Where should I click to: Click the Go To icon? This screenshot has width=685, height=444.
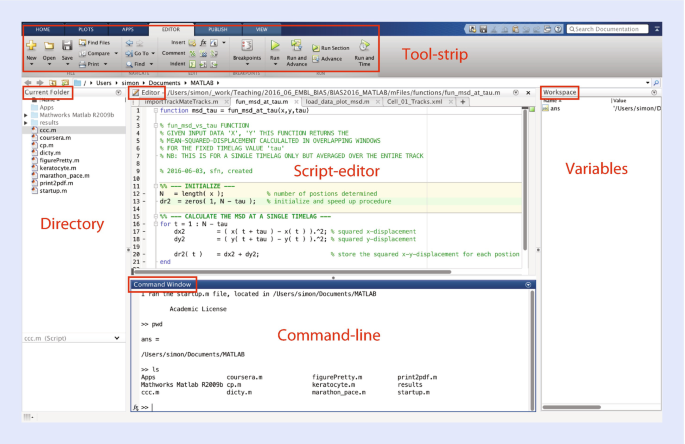[129, 53]
